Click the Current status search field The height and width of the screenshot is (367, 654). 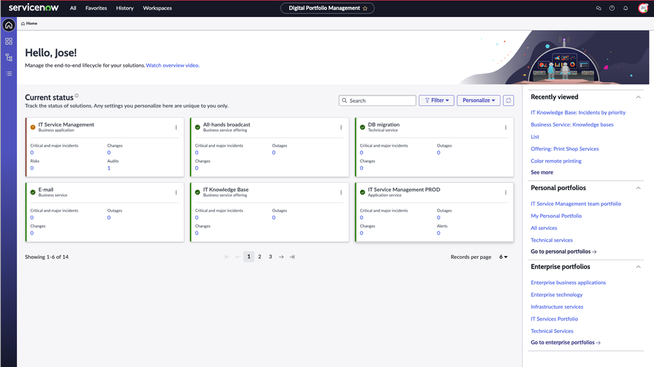[377, 101]
